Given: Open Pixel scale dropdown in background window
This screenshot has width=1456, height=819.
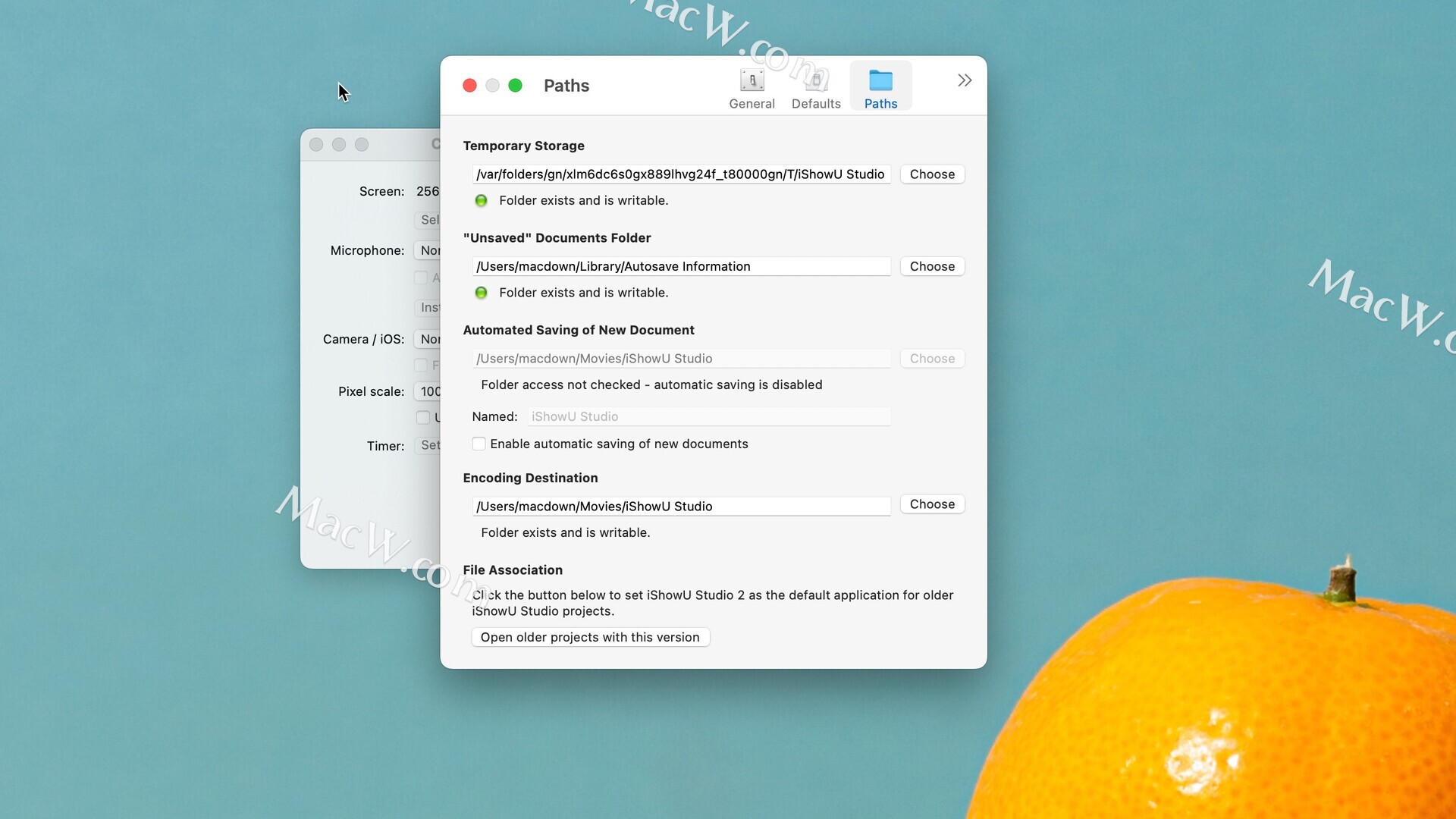Looking at the screenshot, I should pyautogui.click(x=428, y=391).
